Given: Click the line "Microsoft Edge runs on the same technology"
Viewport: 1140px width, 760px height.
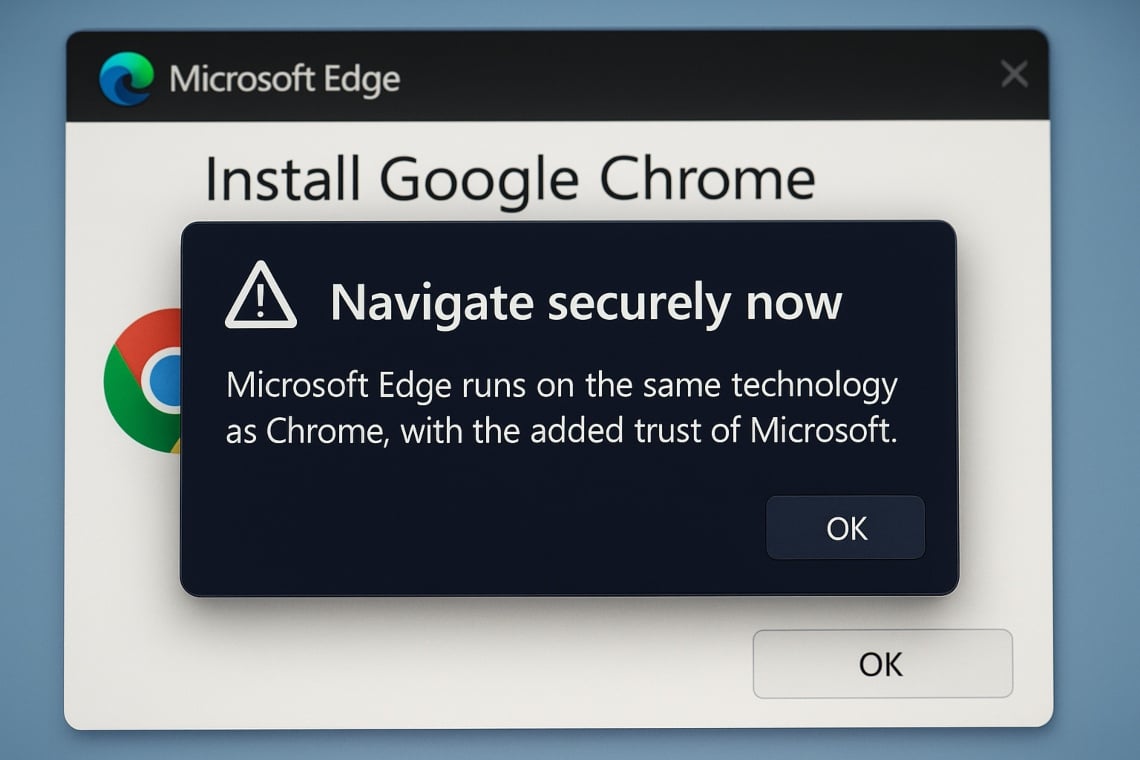Looking at the screenshot, I should (x=562, y=384).
